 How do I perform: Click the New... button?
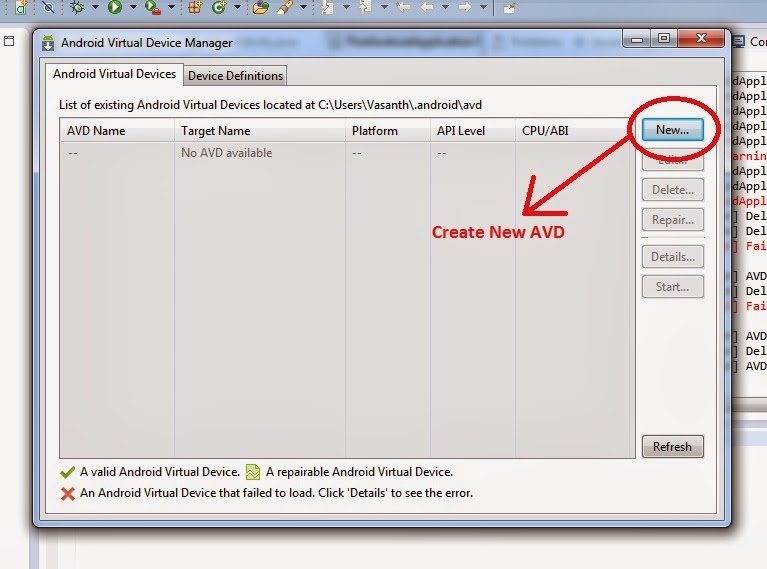coord(673,130)
